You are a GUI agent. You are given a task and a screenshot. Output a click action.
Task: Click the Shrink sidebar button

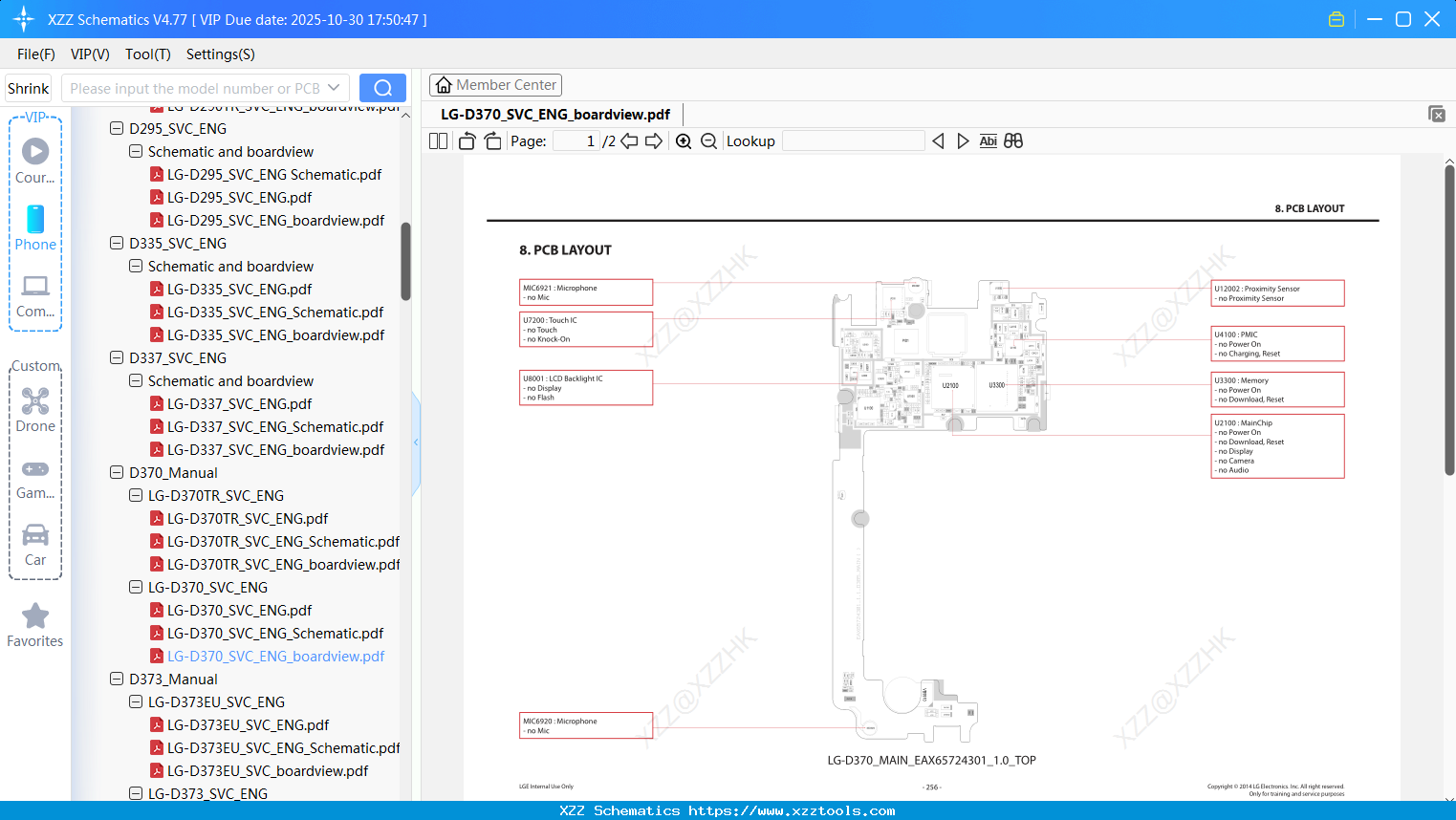tap(28, 87)
